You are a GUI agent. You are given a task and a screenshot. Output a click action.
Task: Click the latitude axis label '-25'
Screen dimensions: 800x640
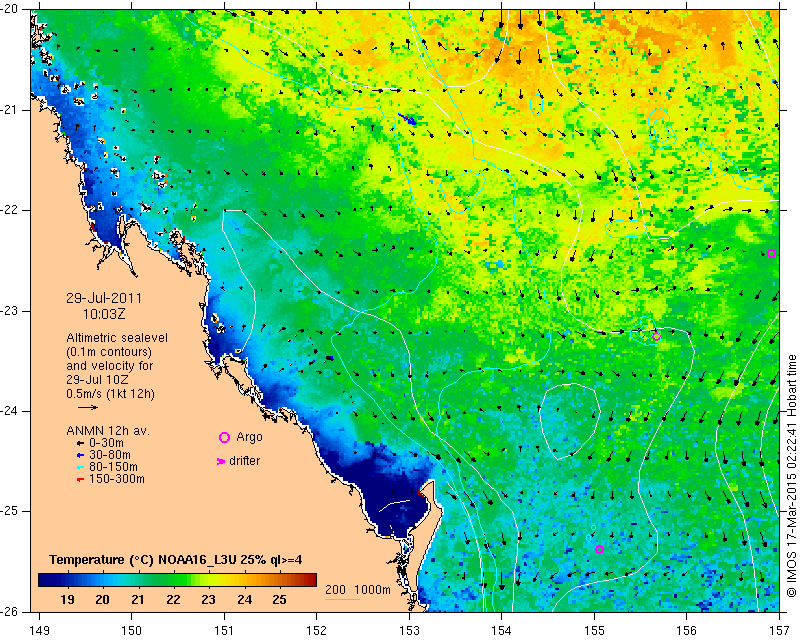10,511
